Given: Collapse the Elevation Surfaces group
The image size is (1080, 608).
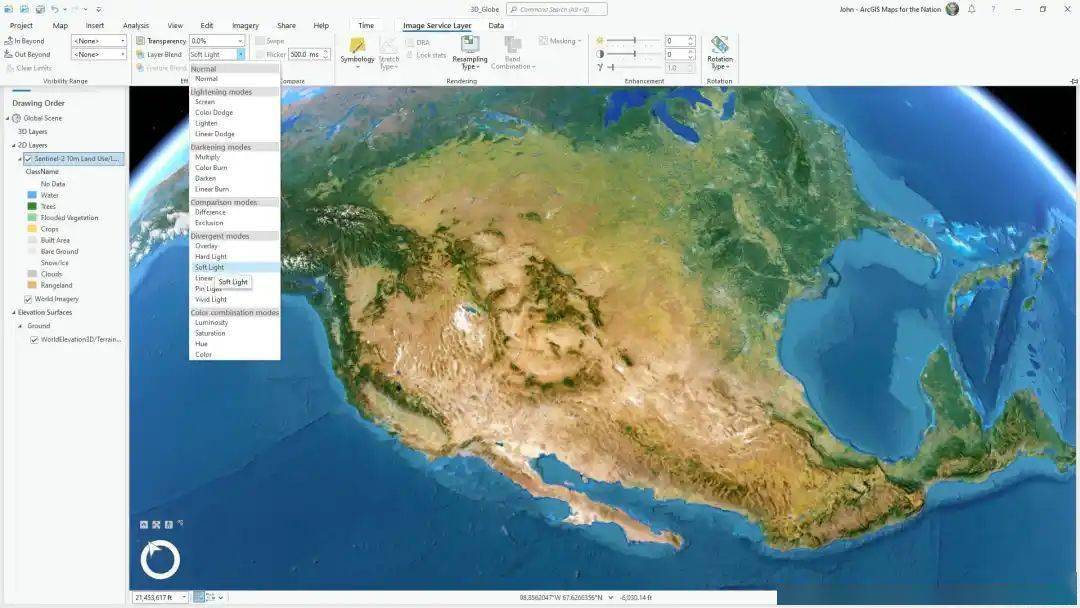Looking at the screenshot, I should coord(14,313).
